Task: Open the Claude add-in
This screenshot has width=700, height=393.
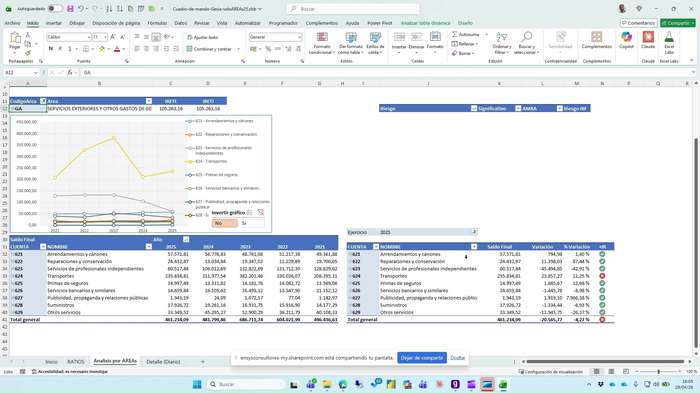Action: click(648, 40)
